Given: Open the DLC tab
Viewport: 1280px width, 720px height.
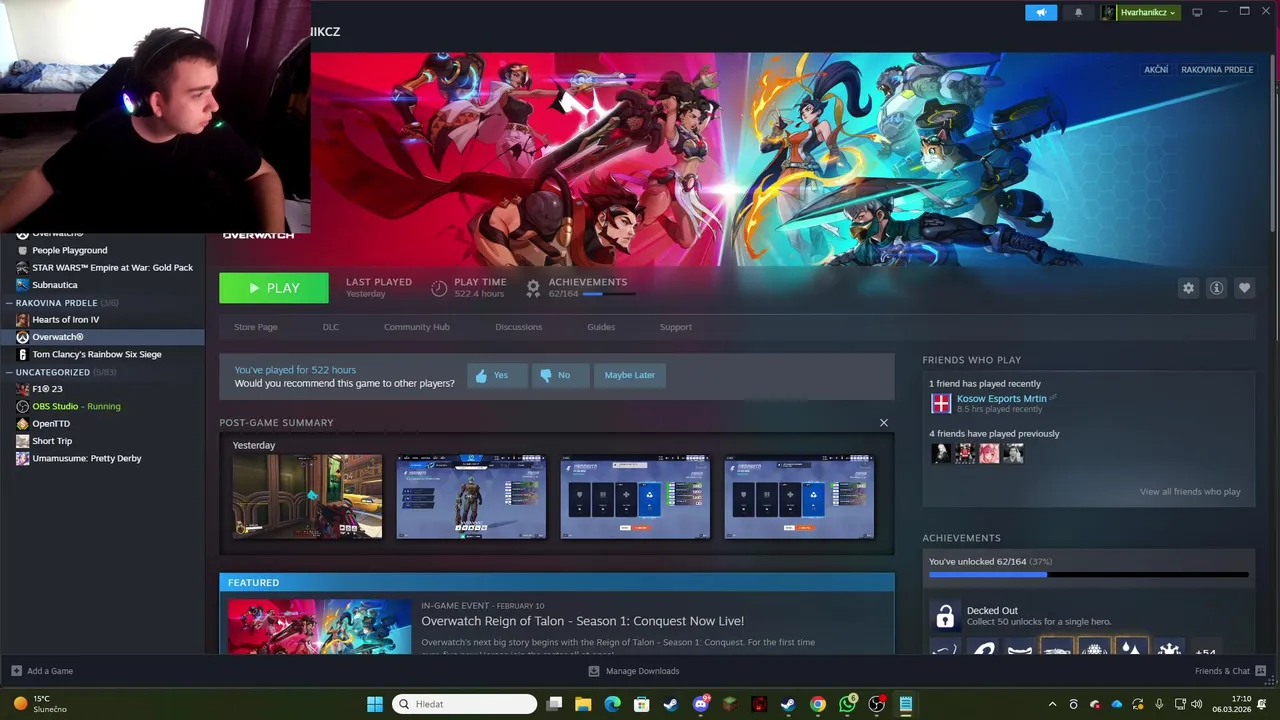Looking at the screenshot, I should click(331, 327).
